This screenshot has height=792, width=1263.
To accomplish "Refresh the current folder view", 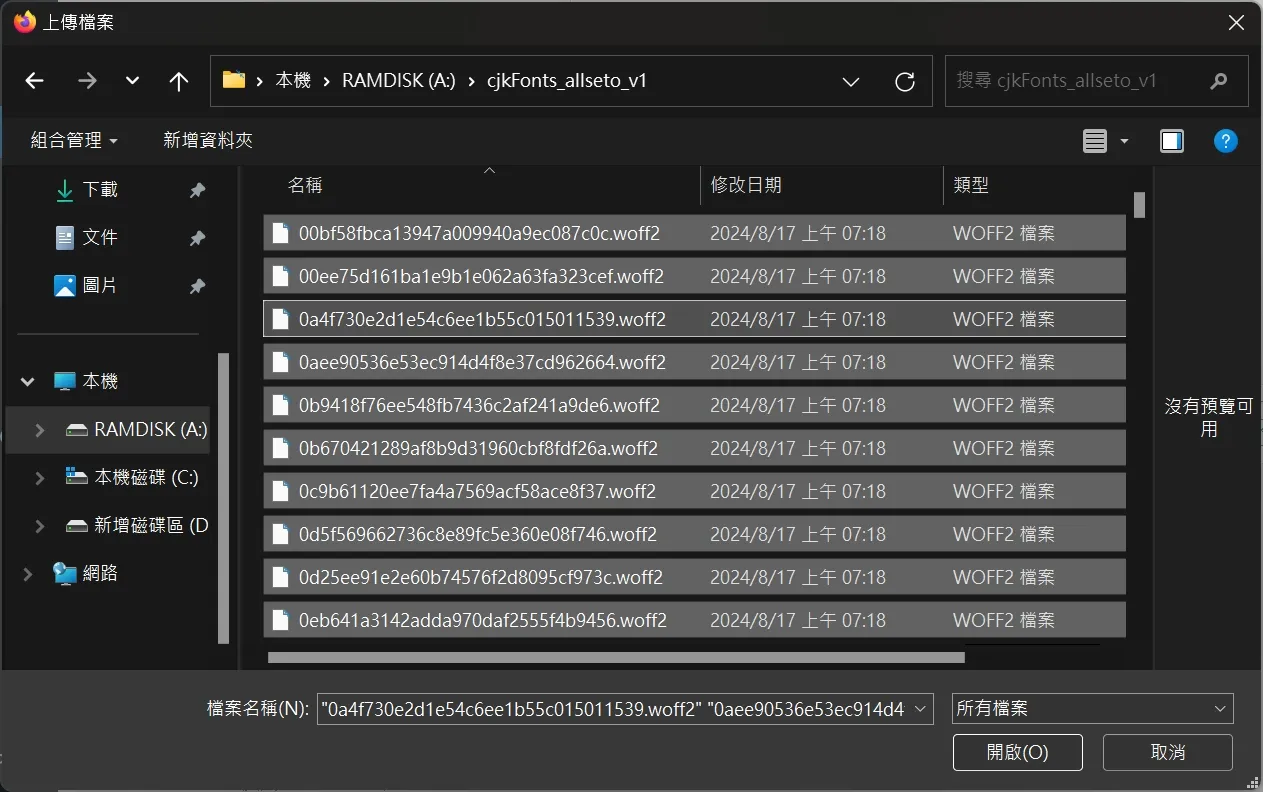I will tap(905, 81).
